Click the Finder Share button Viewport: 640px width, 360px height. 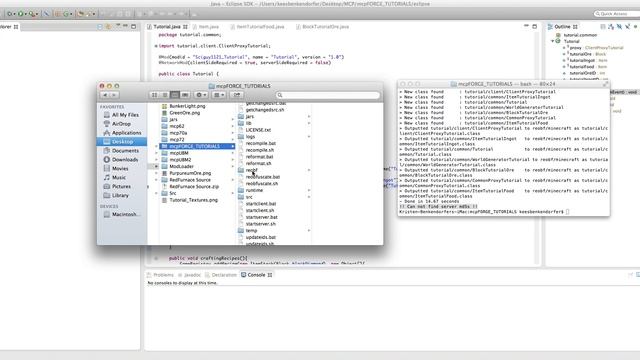point(237,95)
